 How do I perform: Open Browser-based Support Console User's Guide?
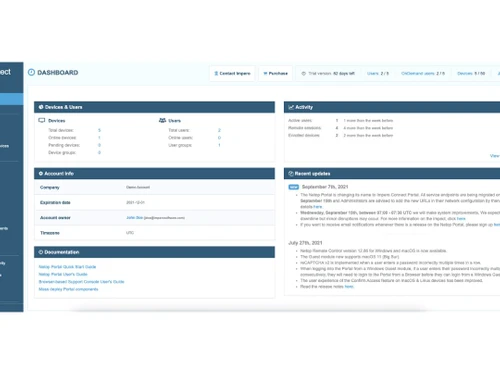pos(81,282)
